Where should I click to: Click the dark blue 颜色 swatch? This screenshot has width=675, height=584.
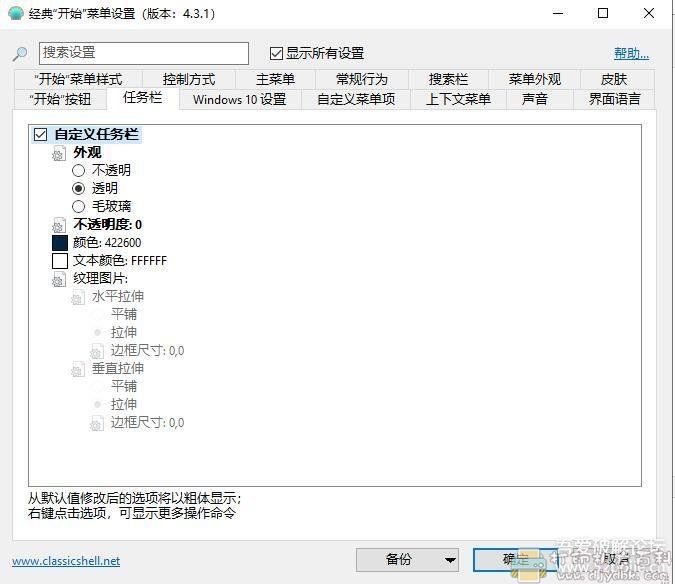[x=60, y=243]
